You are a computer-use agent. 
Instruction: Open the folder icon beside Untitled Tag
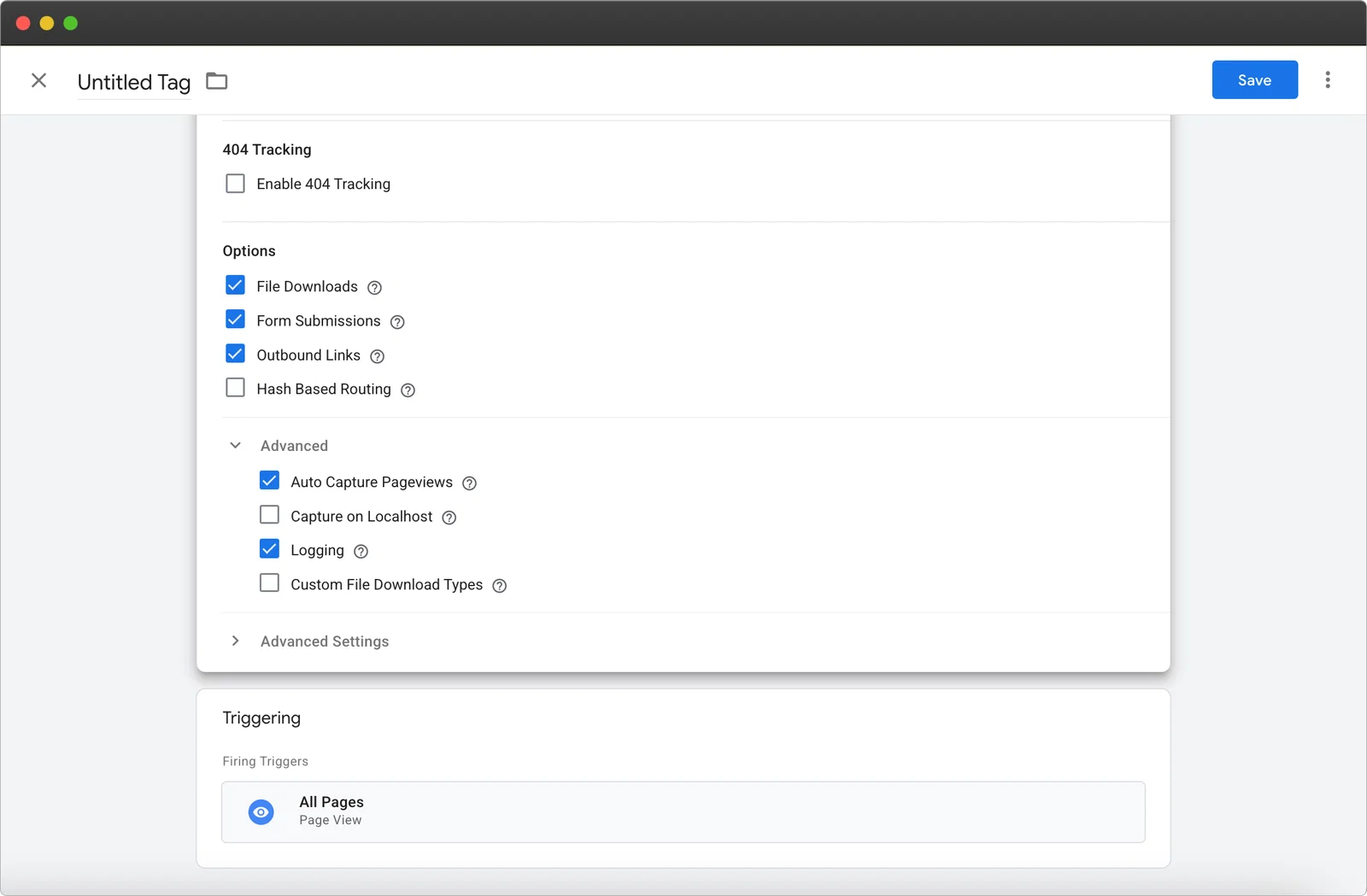[x=217, y=81]
